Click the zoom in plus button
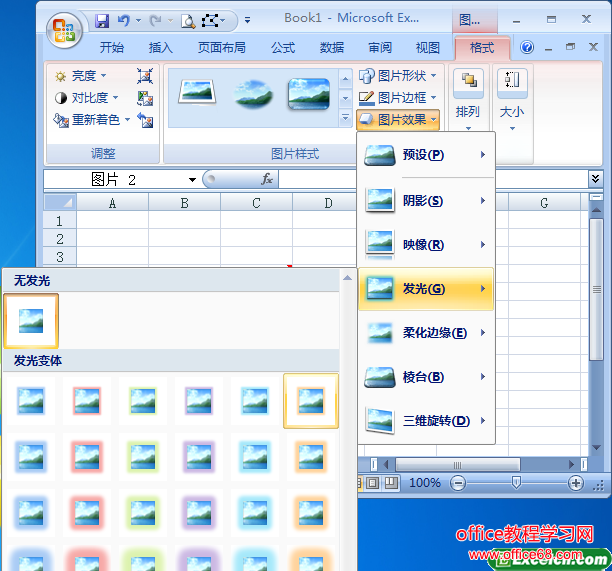 pos(575,483)
